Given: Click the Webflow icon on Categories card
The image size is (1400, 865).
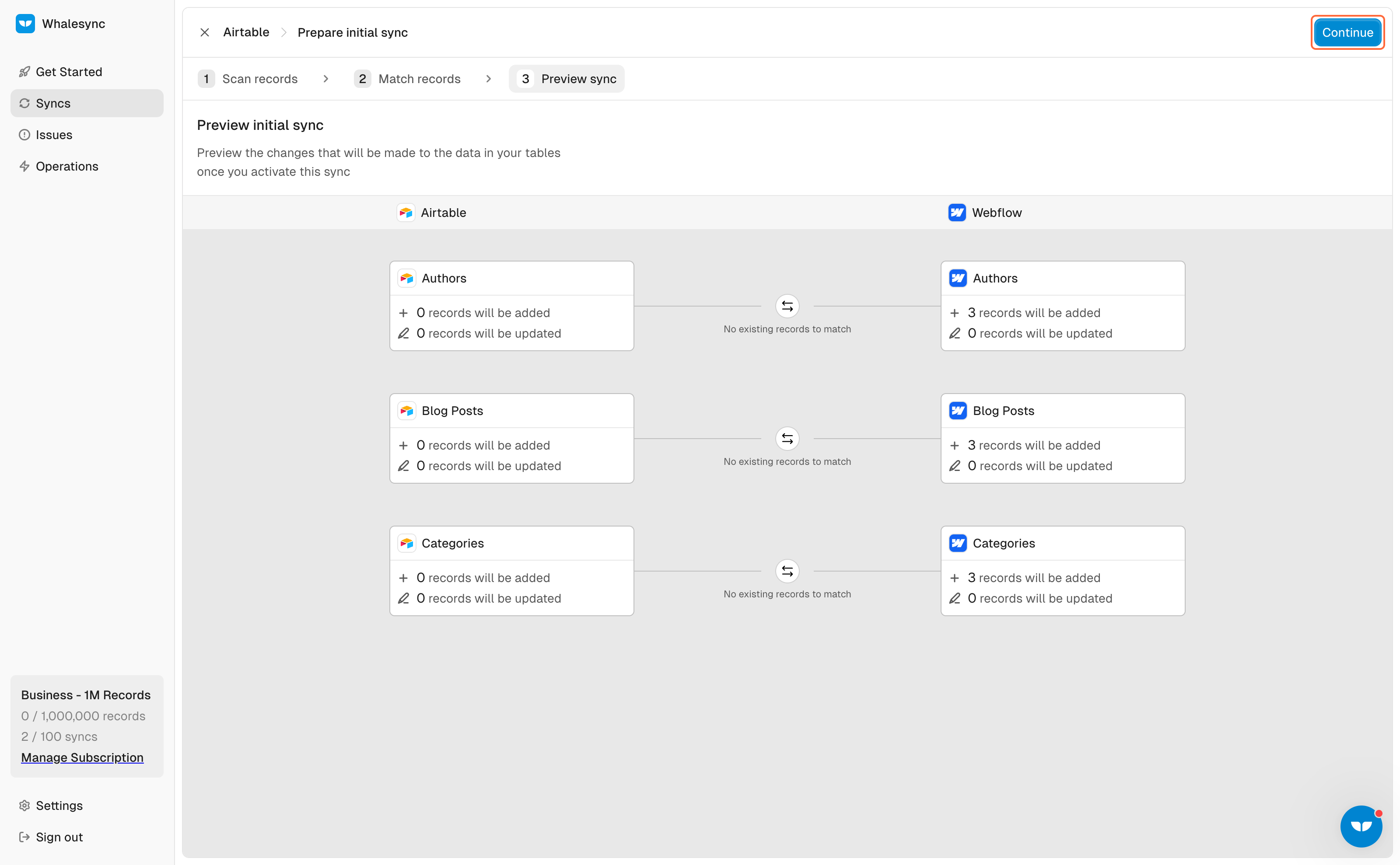Looking at the screenshot, I should [x=958, y=543].
